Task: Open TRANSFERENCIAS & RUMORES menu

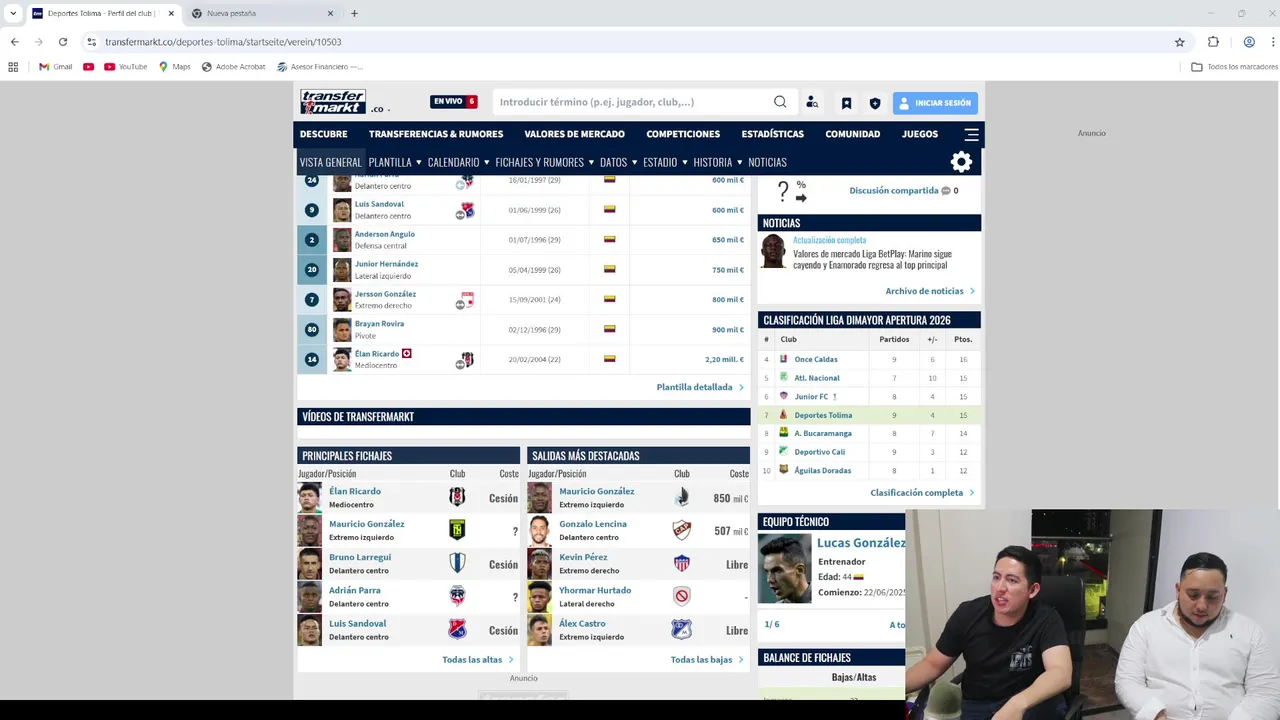Action: [436, 134]
